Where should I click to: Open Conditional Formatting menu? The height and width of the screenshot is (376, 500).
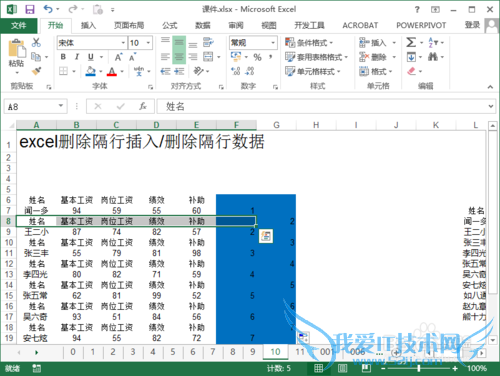click(x=309, y=43)
